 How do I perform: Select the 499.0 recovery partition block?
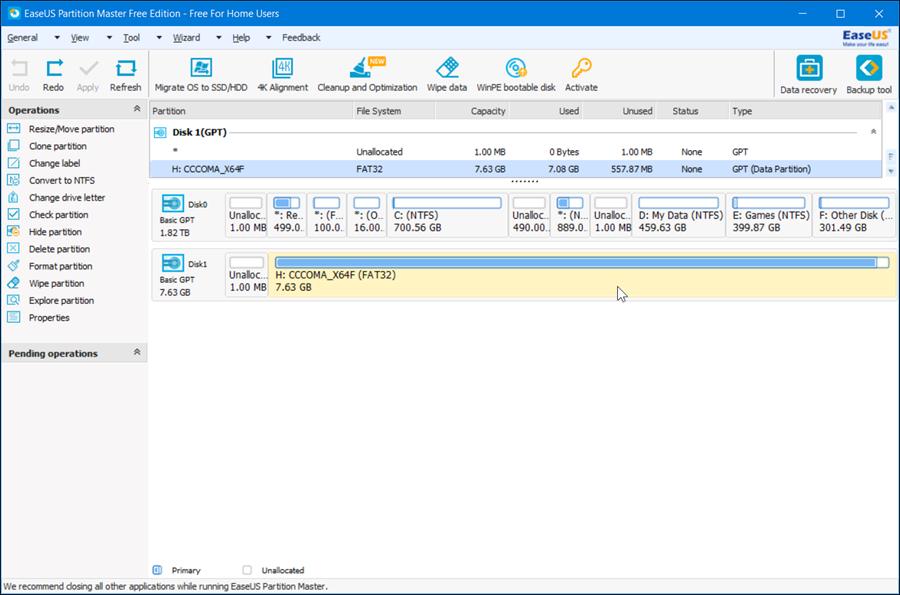286,215
